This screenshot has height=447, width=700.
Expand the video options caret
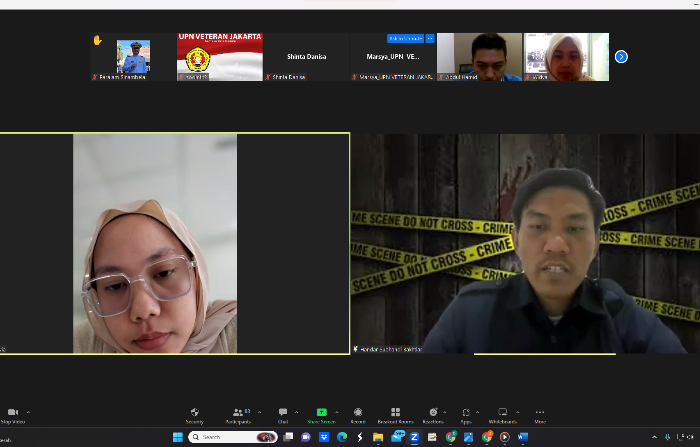click(29, 412)
